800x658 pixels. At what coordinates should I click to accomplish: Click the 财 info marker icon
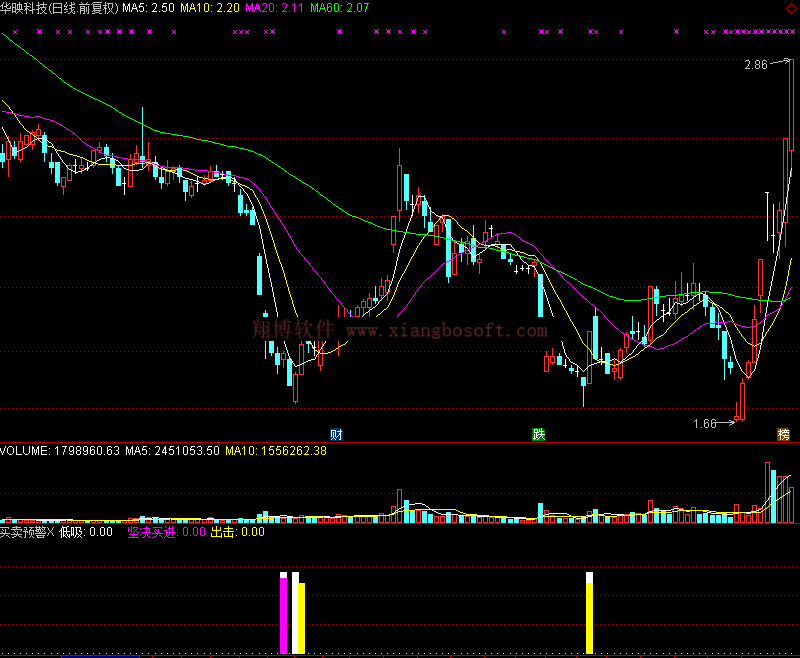coord(336,435)
